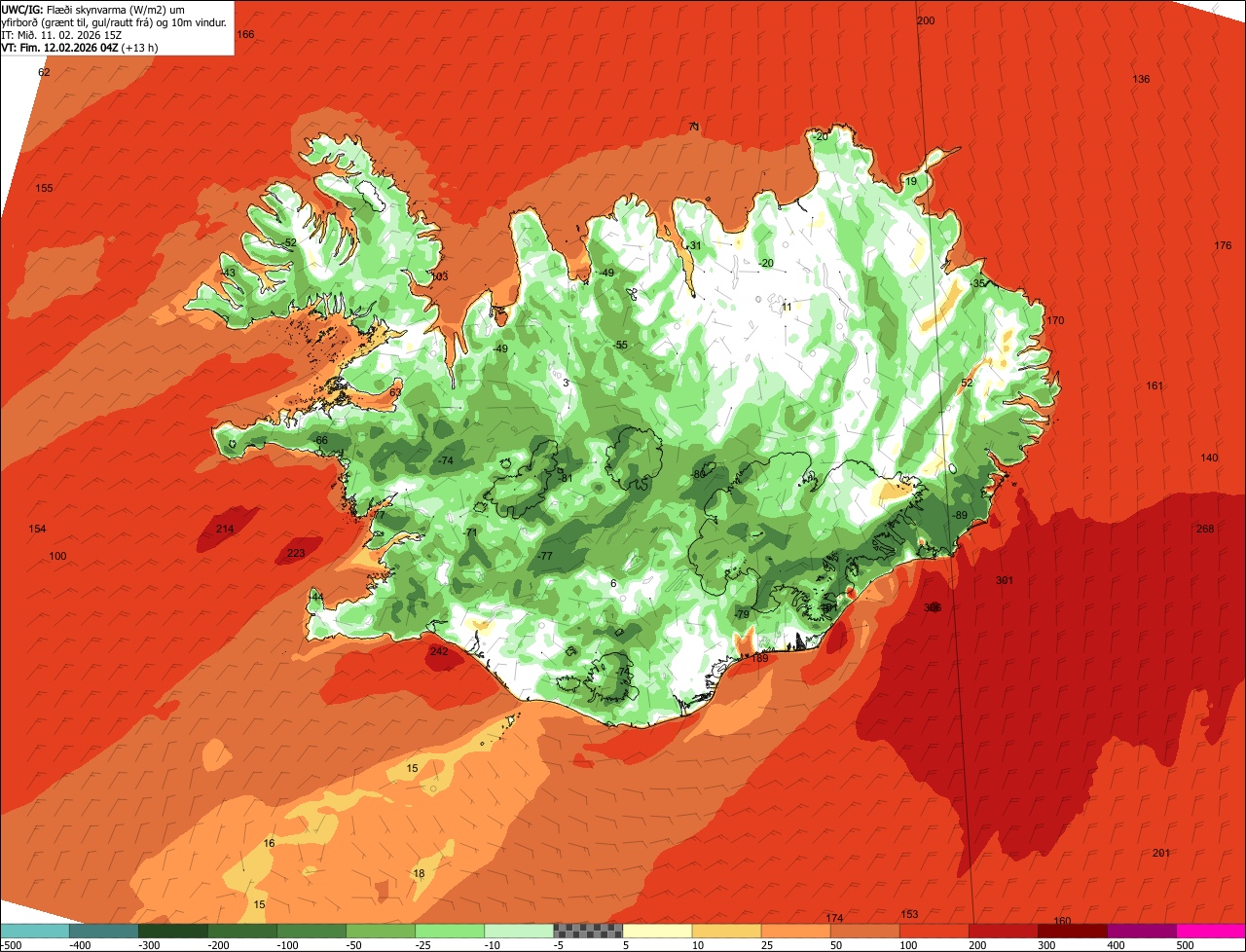
Task: Click the map value '62' in the top left corner
Action: click(44, 72)
